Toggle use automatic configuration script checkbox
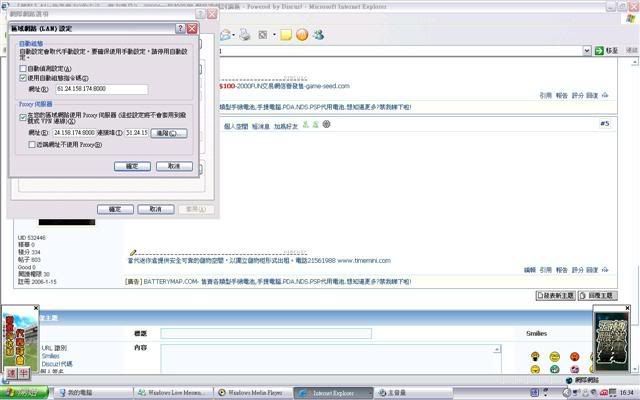 tap(24, 77)
